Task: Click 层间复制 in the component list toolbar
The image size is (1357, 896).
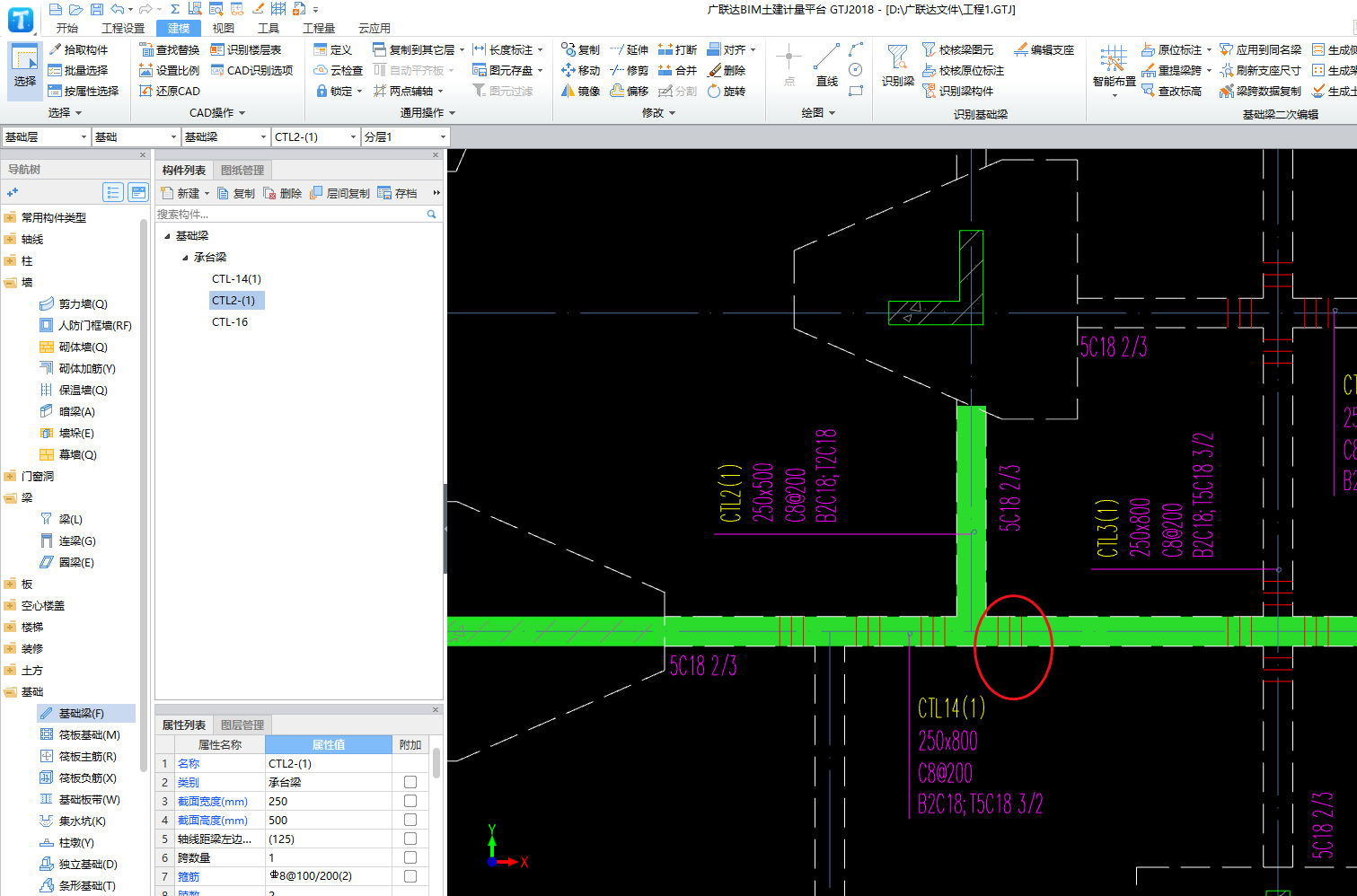Action: 340,193
